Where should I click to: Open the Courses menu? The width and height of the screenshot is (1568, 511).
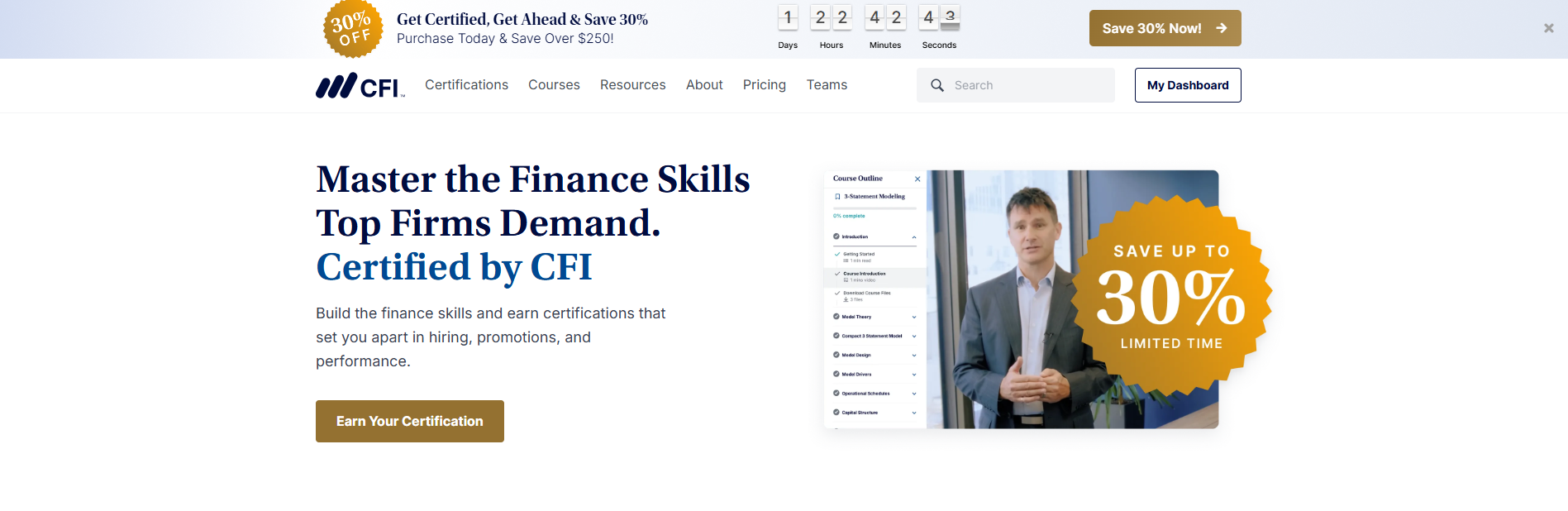coord(554,85)
